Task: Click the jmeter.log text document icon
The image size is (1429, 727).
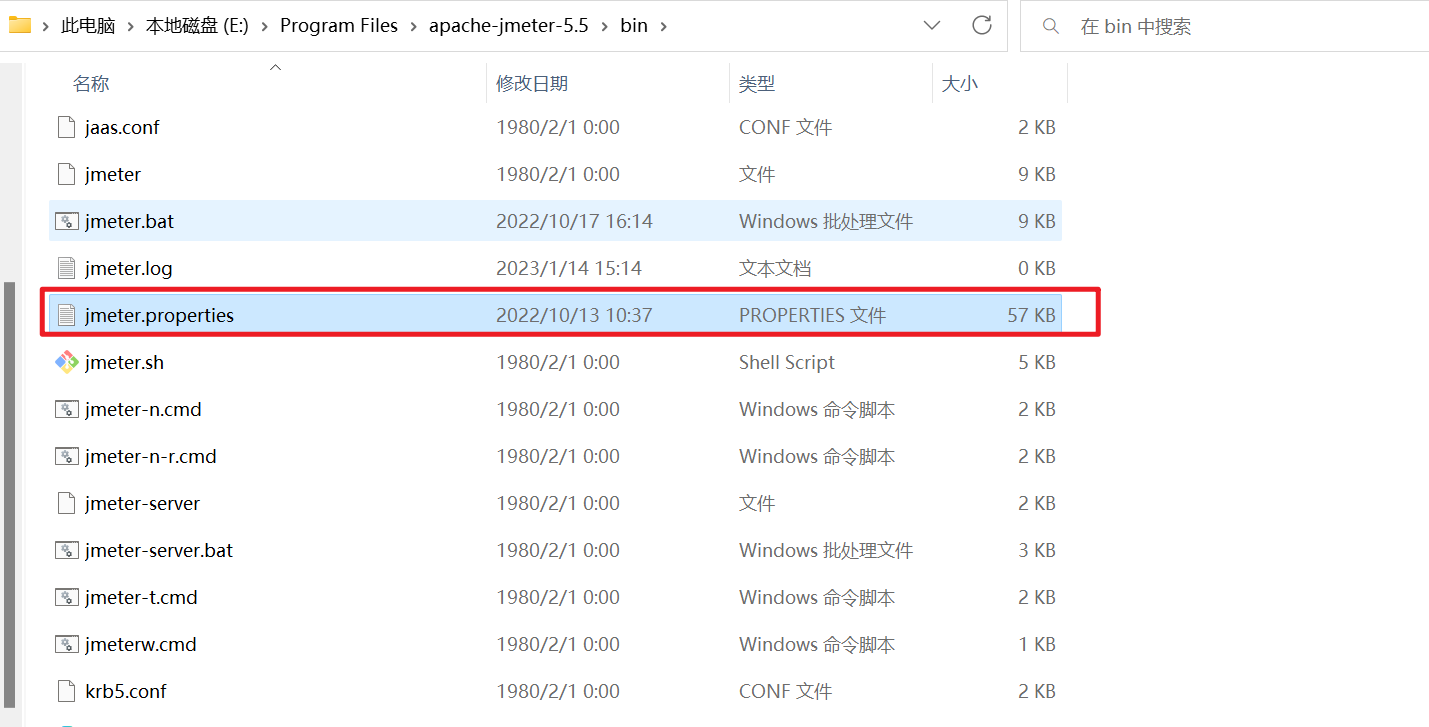Action: point(66,268)
